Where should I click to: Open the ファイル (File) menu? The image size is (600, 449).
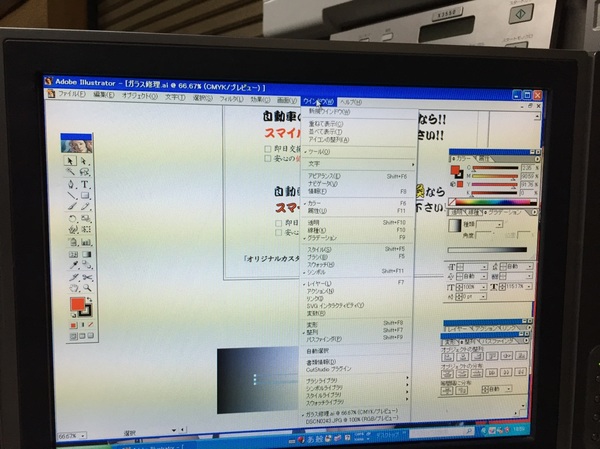pos(71,94)
